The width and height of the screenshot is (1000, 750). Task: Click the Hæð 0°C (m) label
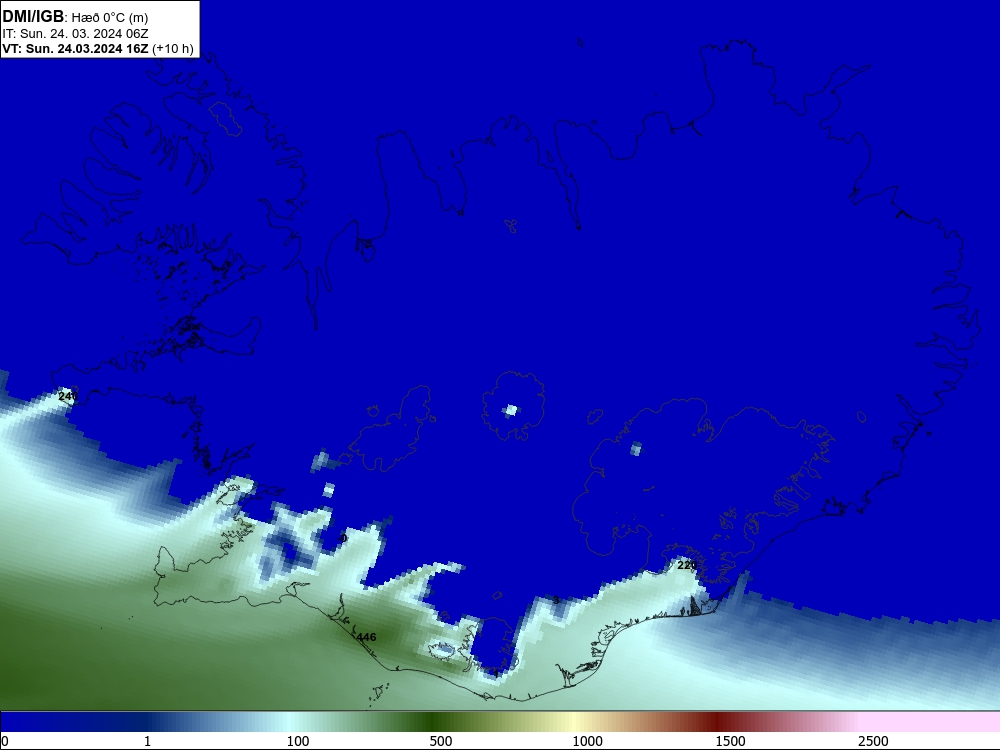110,18
